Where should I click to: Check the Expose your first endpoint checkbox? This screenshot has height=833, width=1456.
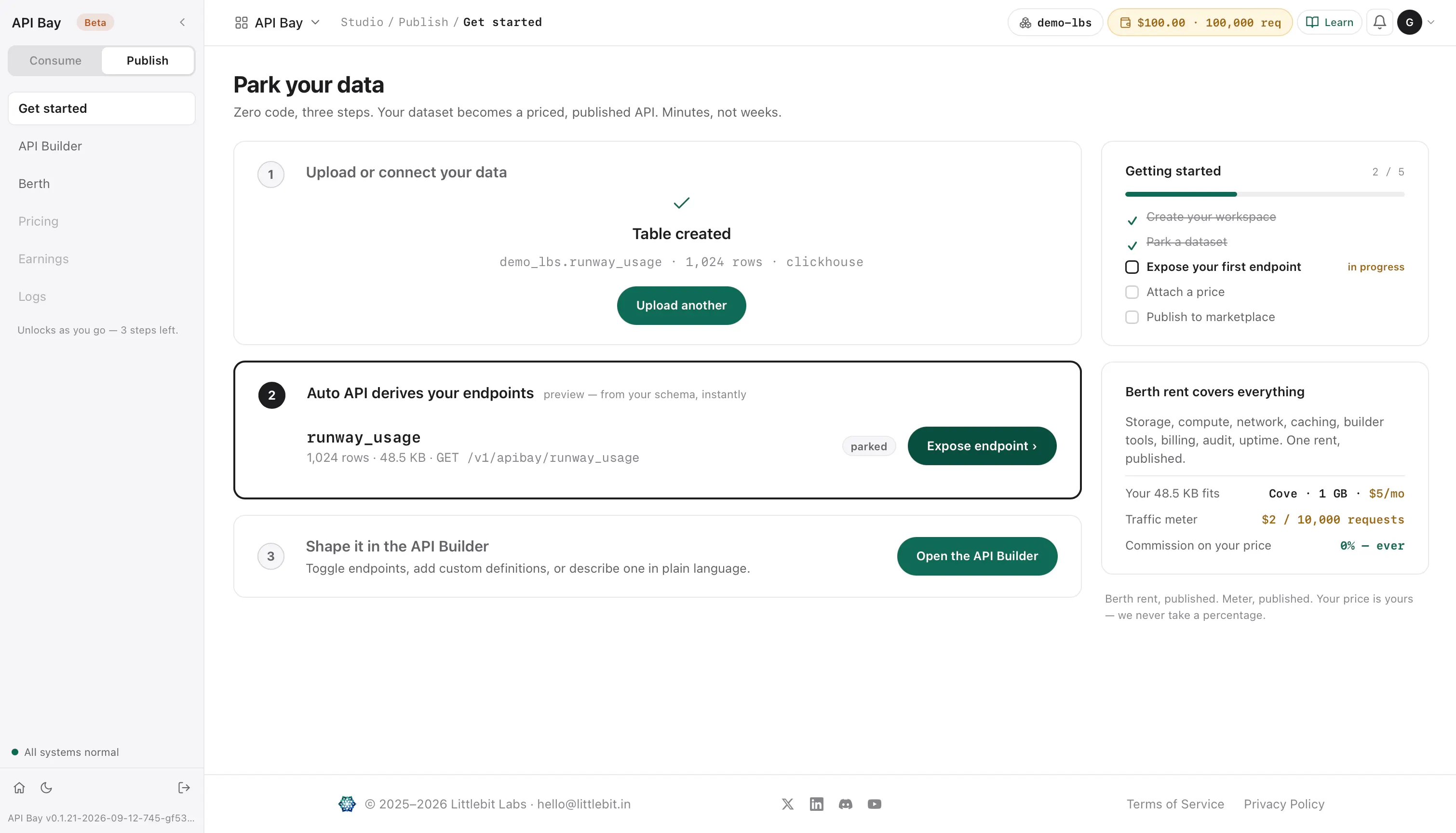[1132, 267]
